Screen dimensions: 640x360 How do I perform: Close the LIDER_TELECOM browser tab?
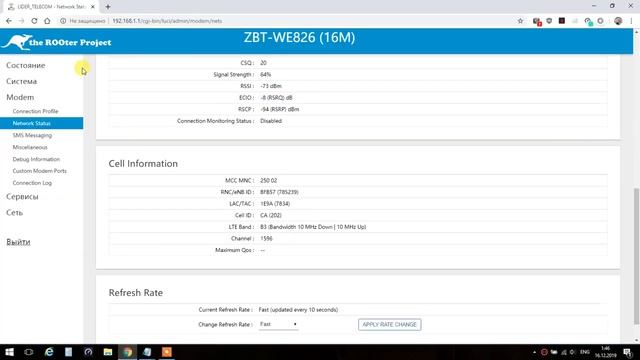[93, 7]
